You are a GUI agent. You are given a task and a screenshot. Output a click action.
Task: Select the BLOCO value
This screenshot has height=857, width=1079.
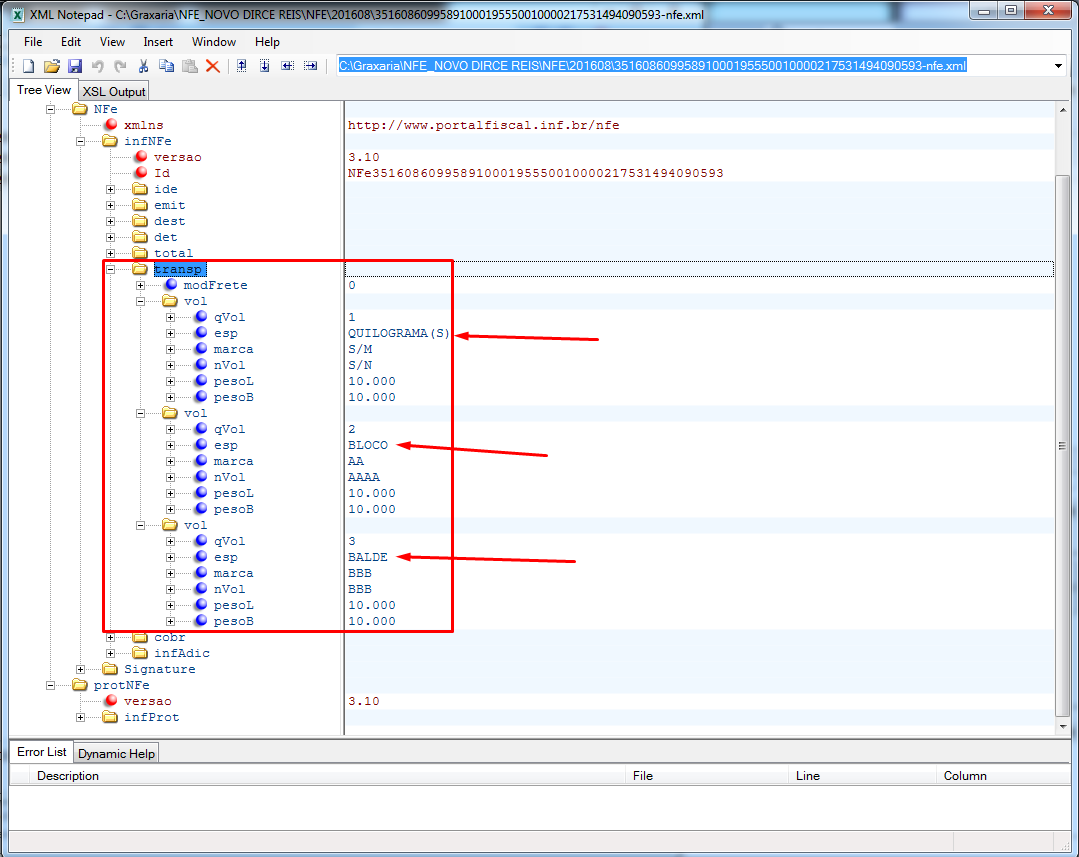368,445
